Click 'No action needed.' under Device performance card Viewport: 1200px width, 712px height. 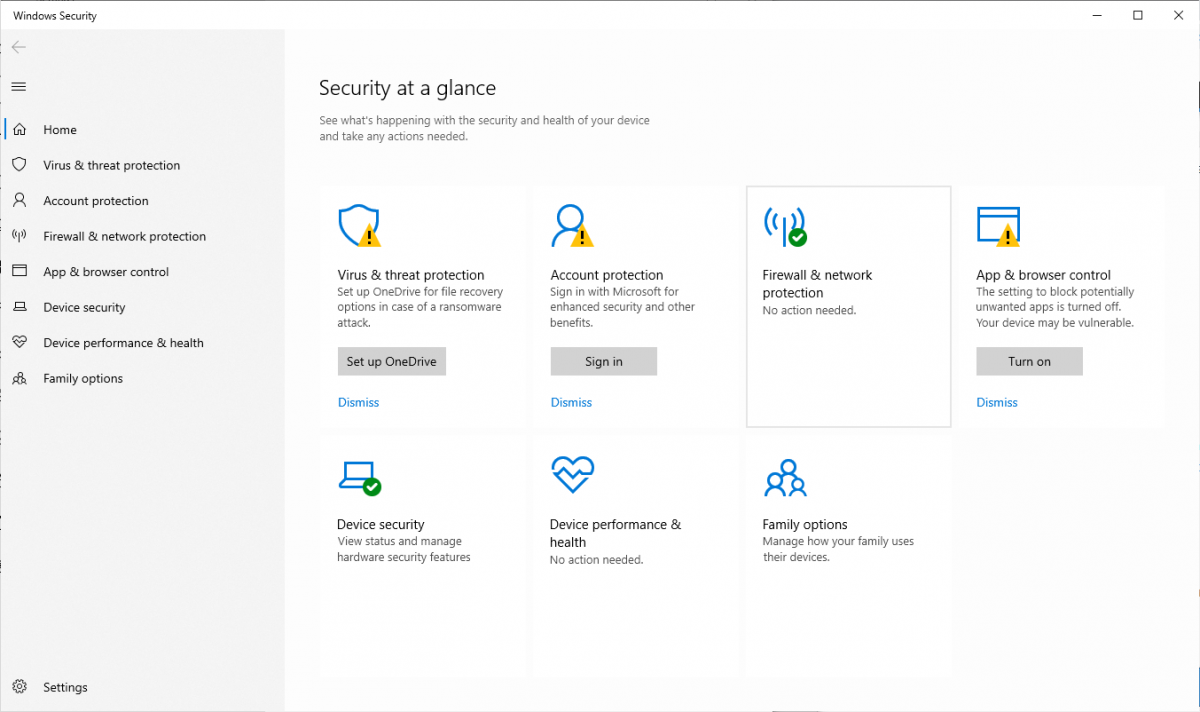tap(597, 560)
